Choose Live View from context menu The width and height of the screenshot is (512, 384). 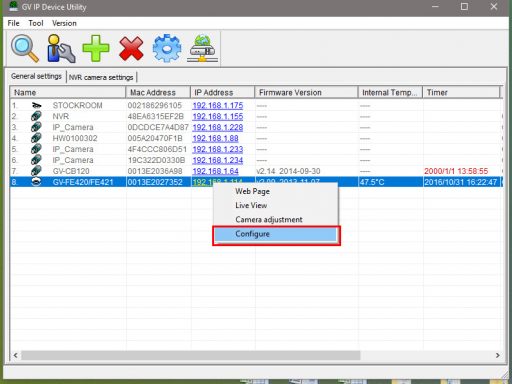pos(251,205)
